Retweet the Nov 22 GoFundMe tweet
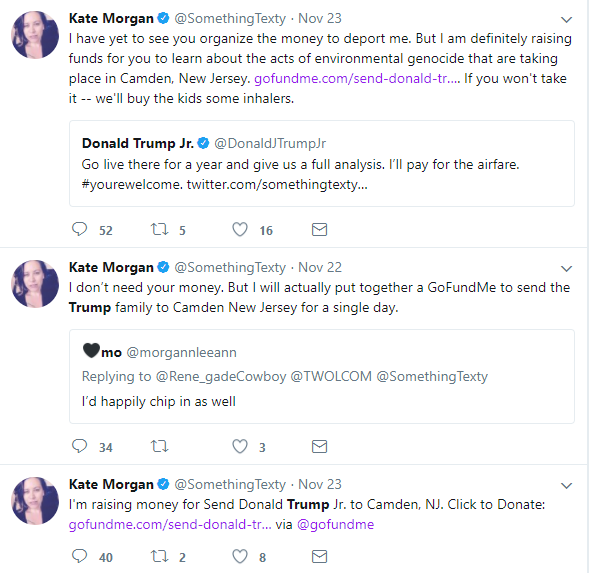The width and height of the screenshot is (589, 573). click(159, 446)
